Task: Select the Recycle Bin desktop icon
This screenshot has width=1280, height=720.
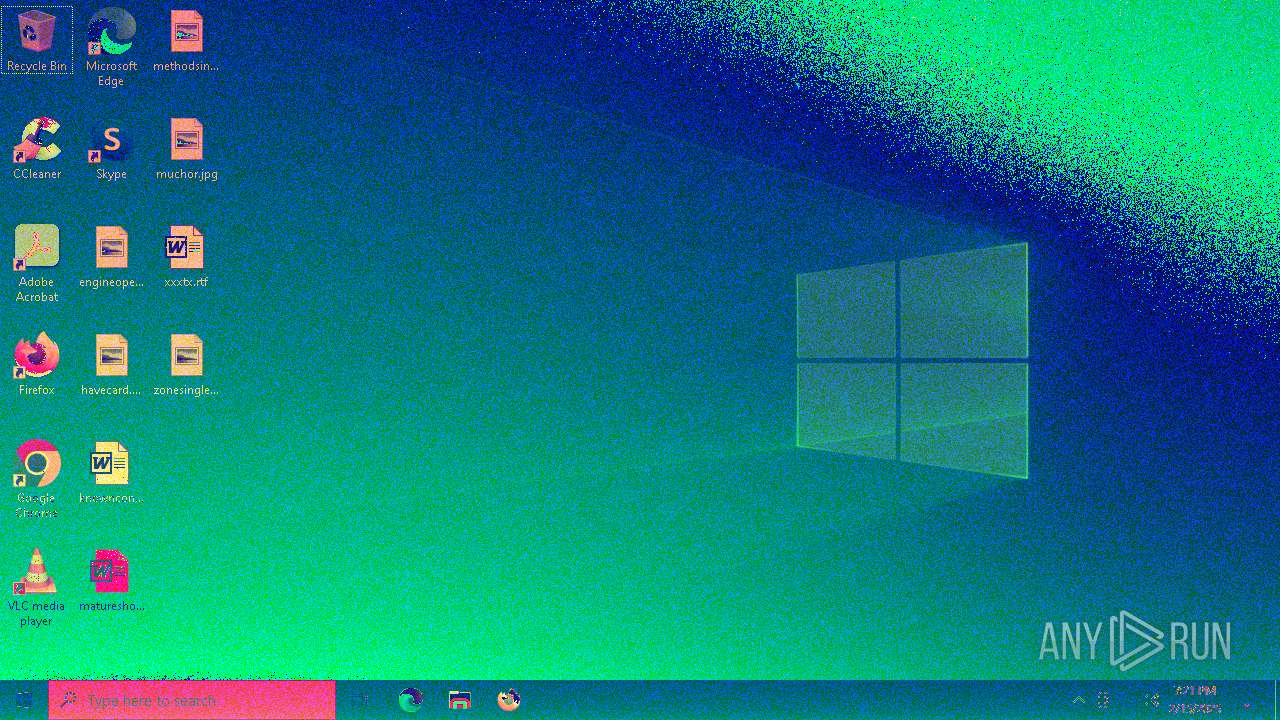Action: [37, 41]
